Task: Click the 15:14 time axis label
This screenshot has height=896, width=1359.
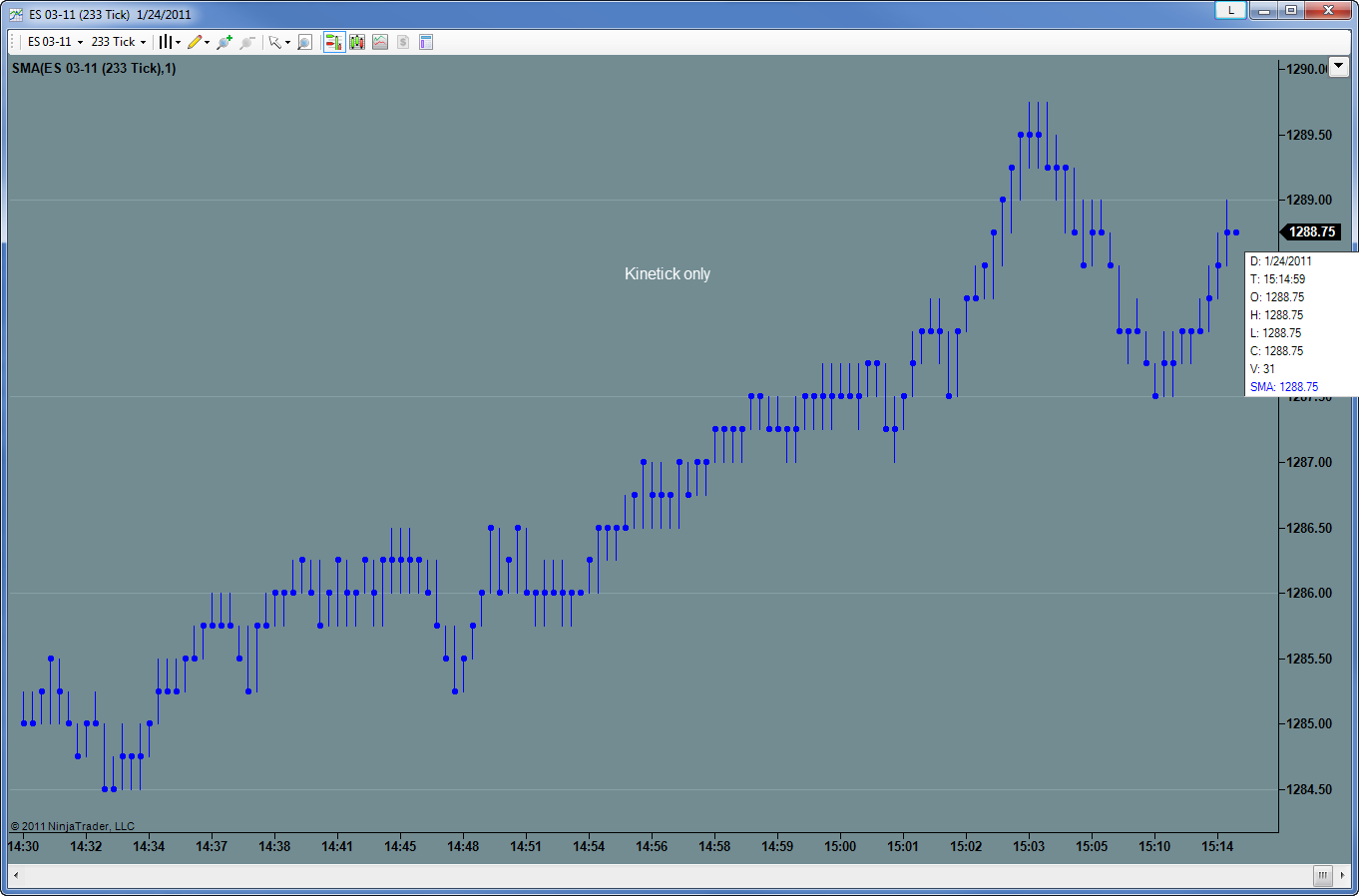Action: coord(1217,846)
